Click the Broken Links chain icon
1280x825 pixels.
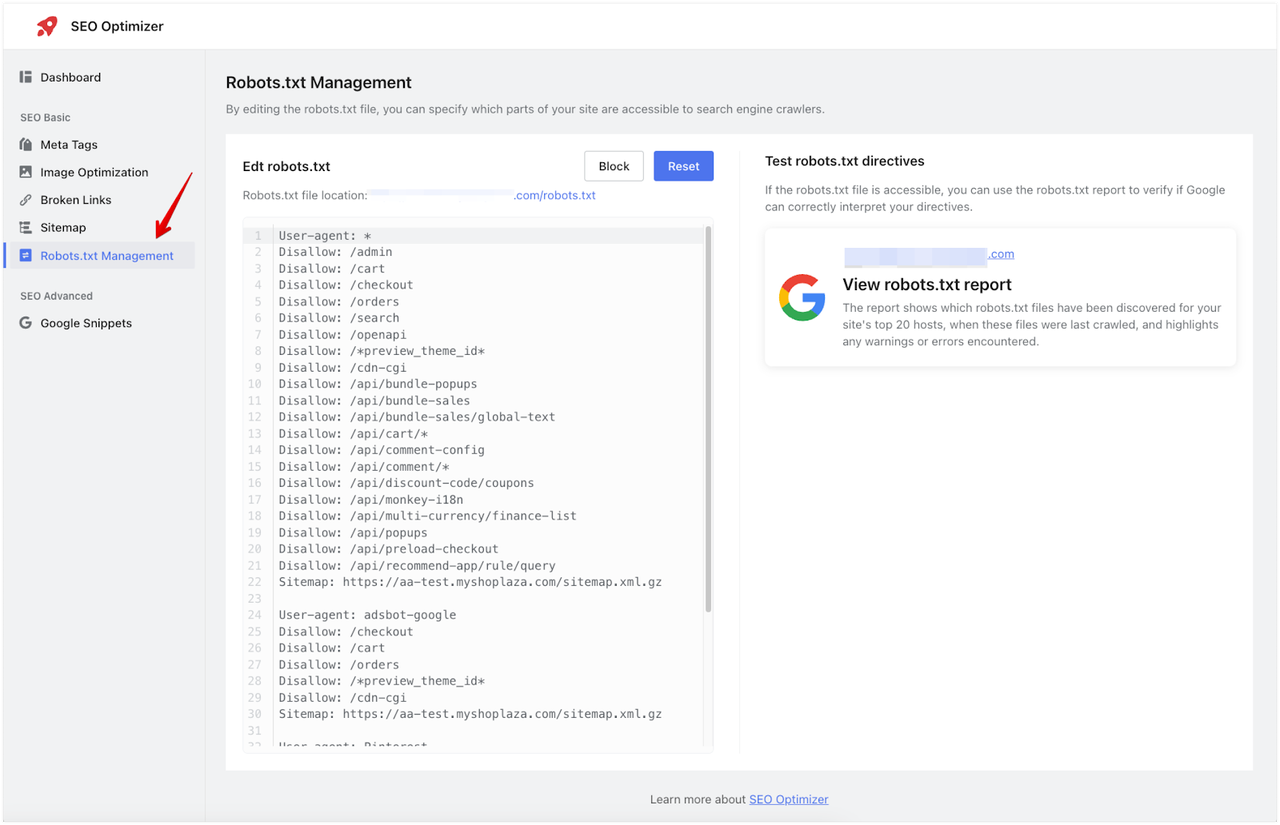(x=26, y=200)
